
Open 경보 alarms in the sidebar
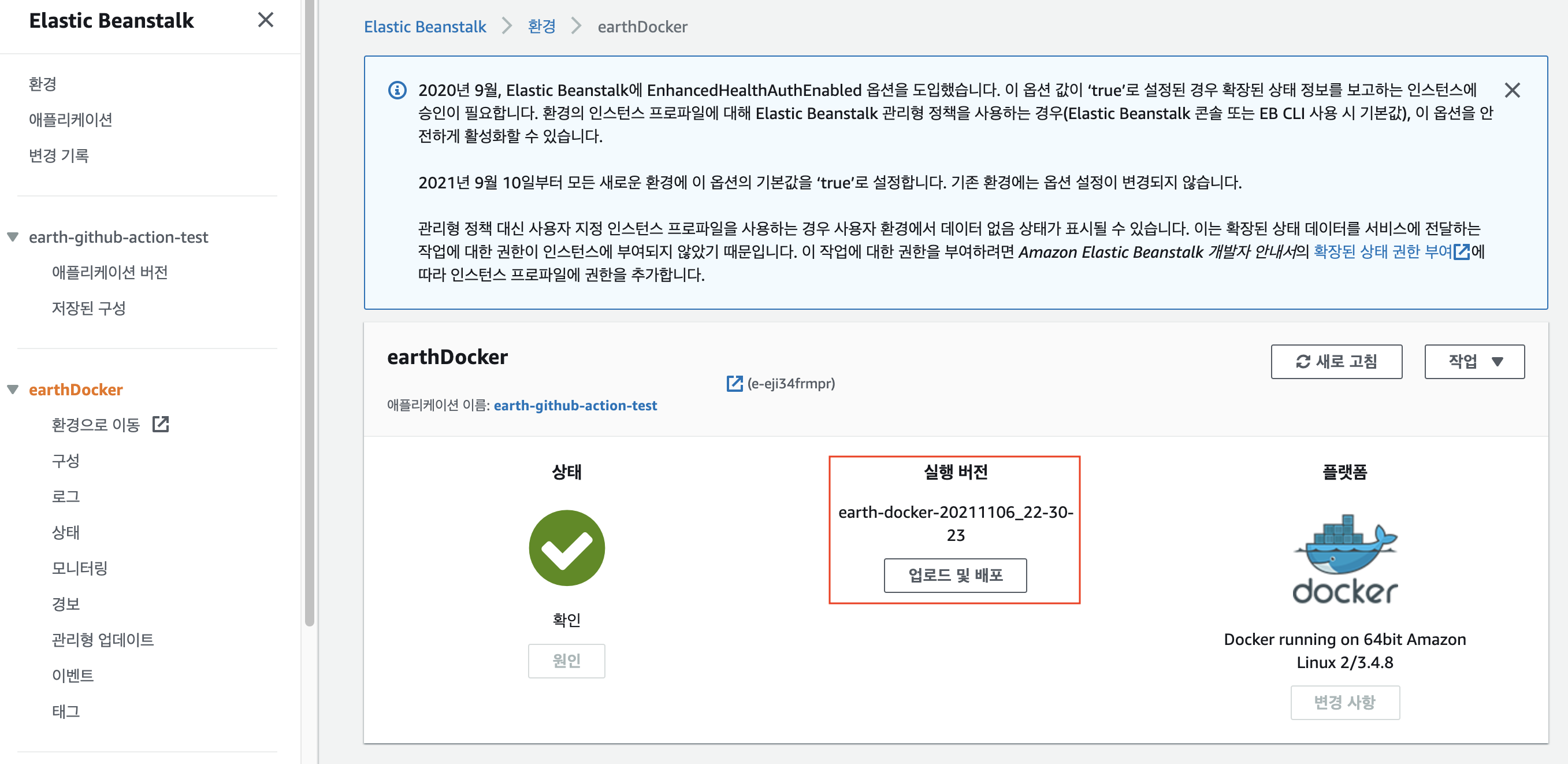66,604
